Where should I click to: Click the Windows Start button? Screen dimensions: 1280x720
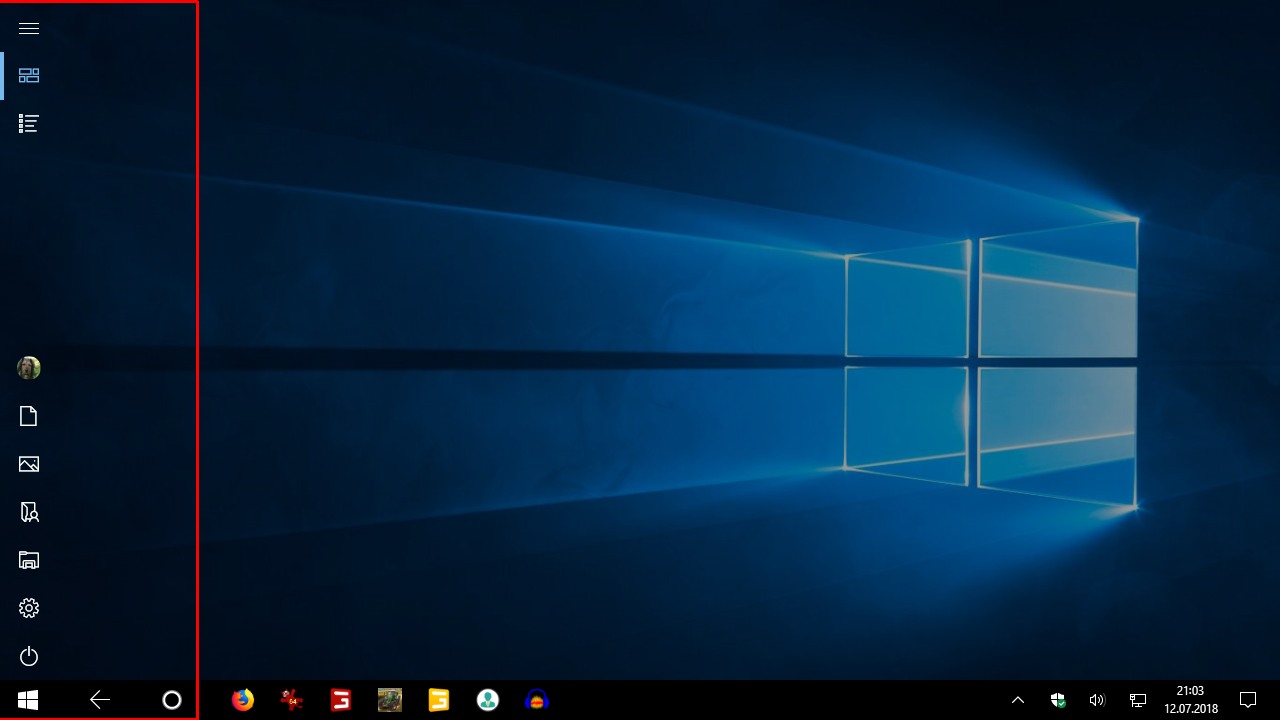(28, 700)
